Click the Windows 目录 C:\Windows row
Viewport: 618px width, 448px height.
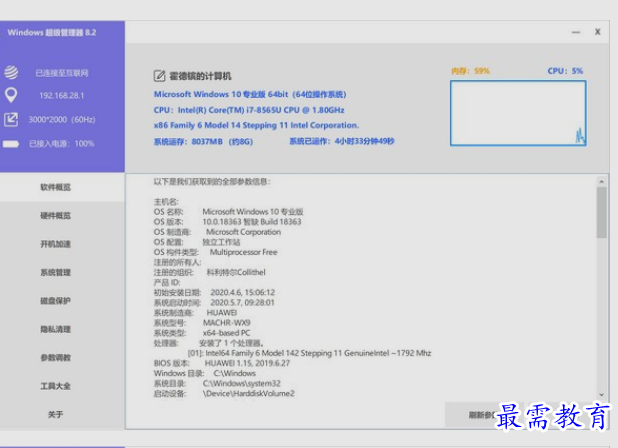click(x=205, y=373)
